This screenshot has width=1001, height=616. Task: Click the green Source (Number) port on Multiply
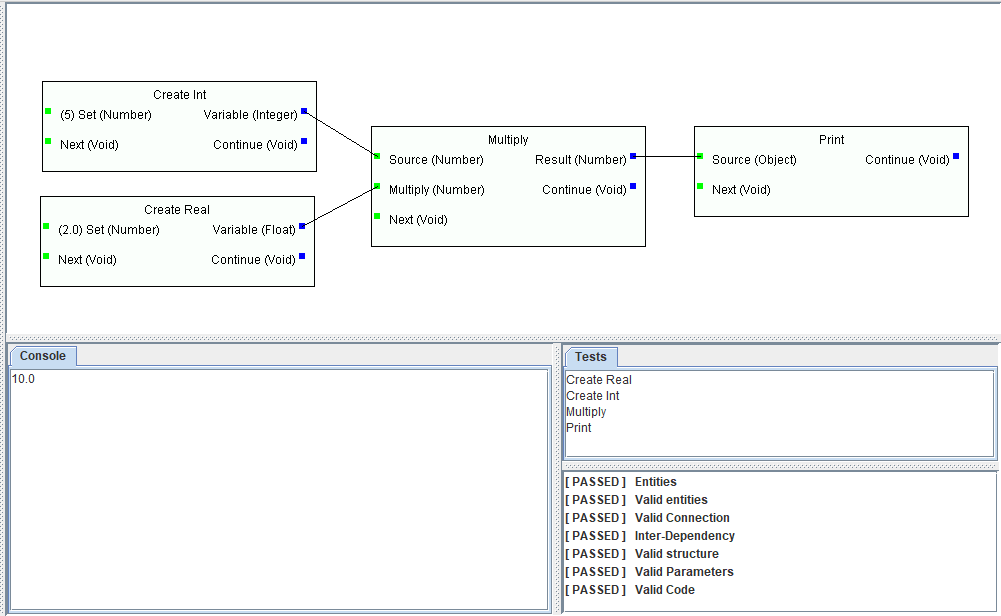click(x=377, y=156)
